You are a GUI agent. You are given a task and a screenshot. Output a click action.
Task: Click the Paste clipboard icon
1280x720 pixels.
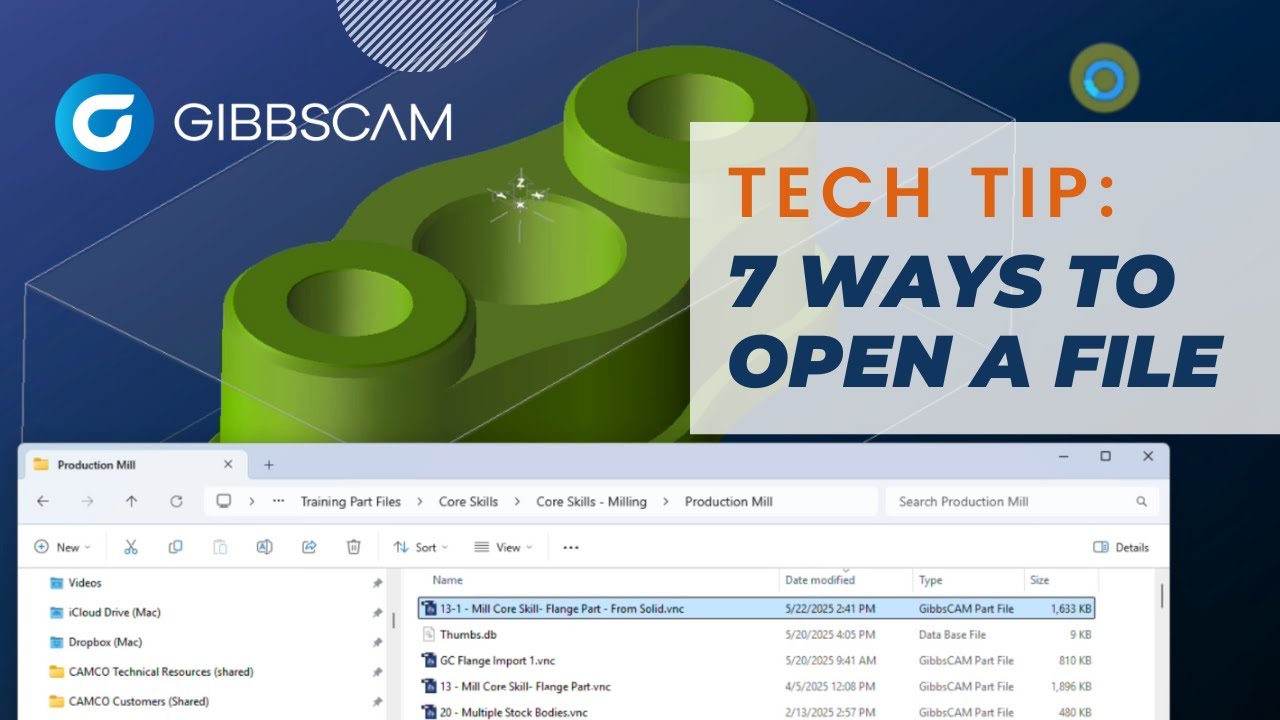[x=220, y=547]
